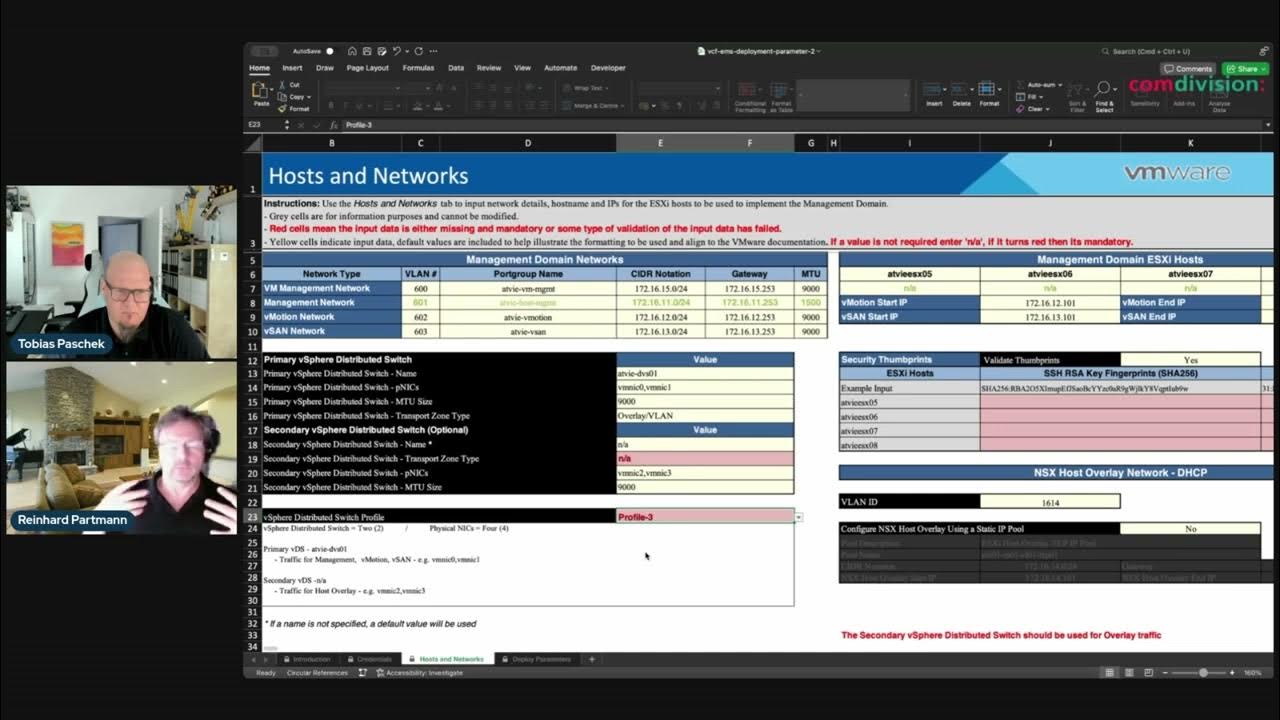Click the Undo arrow in title bar

point(397,51)
